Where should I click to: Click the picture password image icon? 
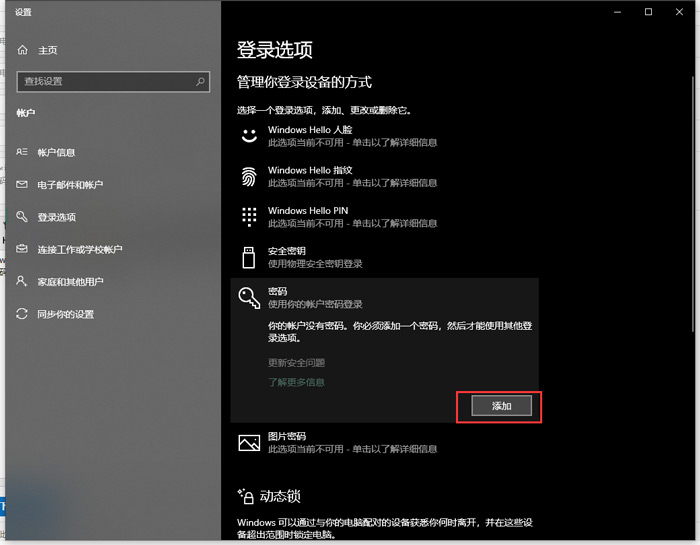pos(249,443)
